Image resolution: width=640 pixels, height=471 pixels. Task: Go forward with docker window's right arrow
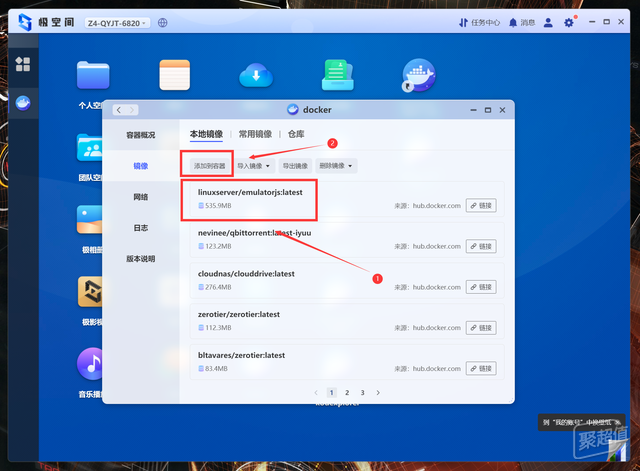(x=132, y=110)
